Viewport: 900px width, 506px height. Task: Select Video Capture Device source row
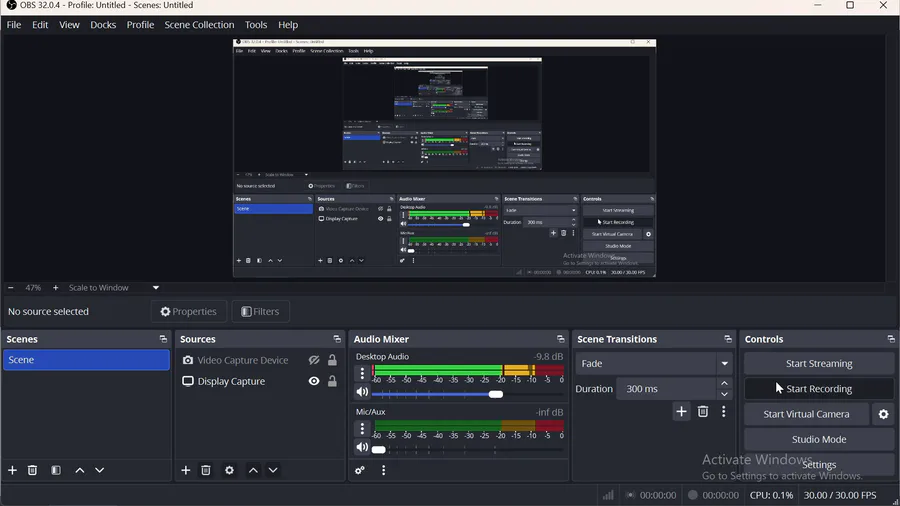(x=259, y=360)
